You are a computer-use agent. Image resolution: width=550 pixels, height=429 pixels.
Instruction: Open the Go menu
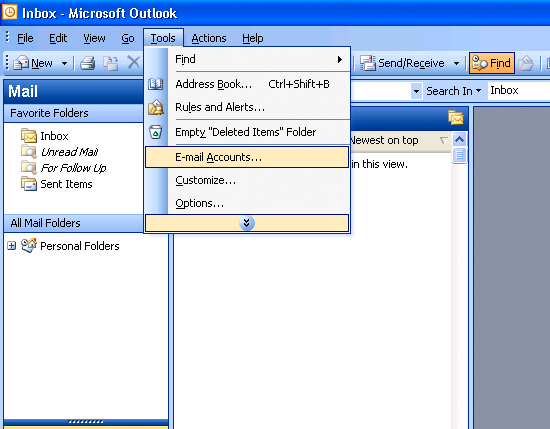pyautogui.click(x=128, y=38)
